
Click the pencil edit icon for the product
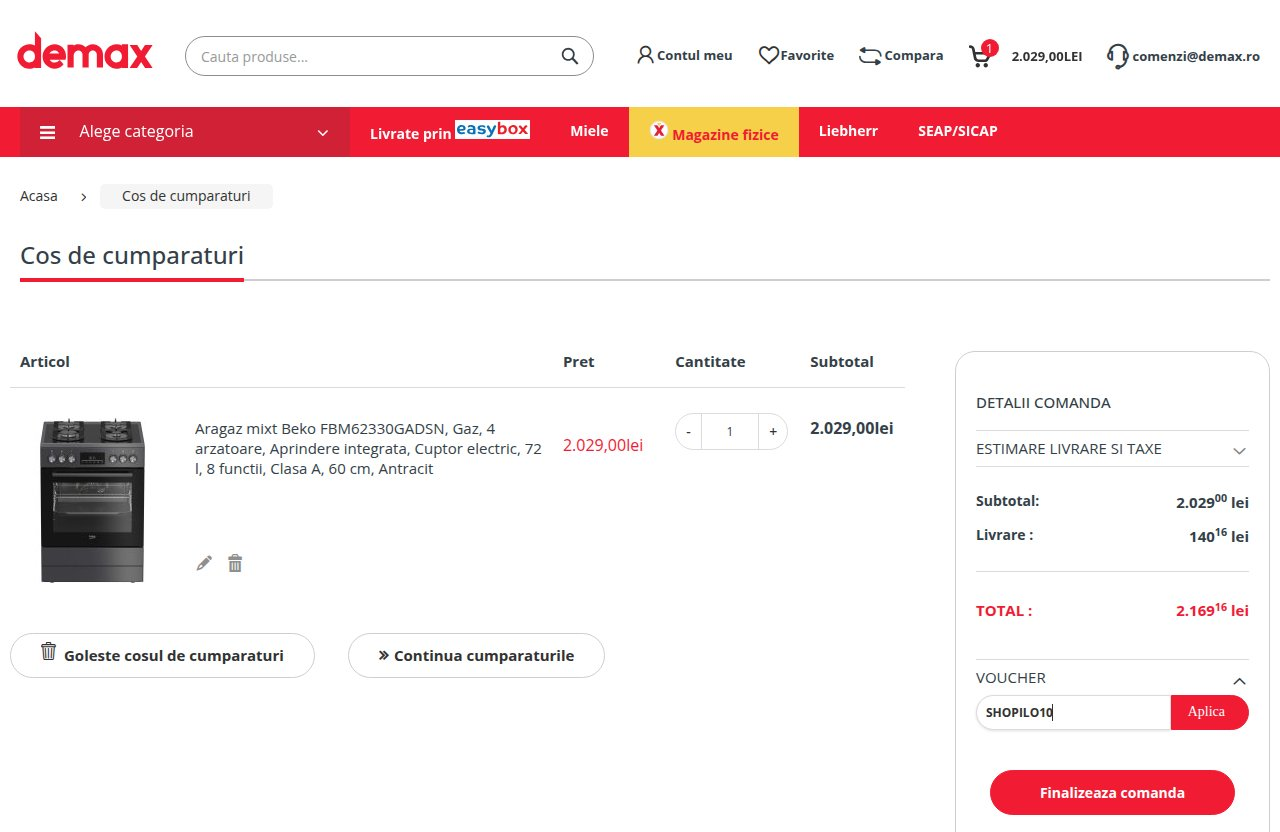pyautogui.click(x=204, y=563)
